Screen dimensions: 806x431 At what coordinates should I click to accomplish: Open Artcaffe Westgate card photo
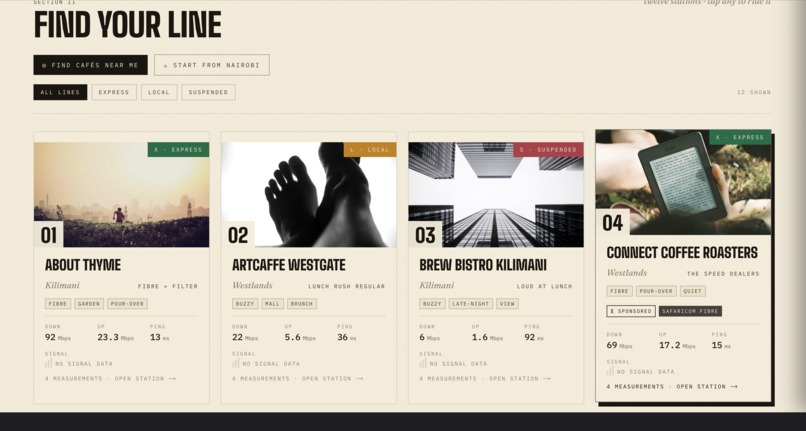pos(308,194)
